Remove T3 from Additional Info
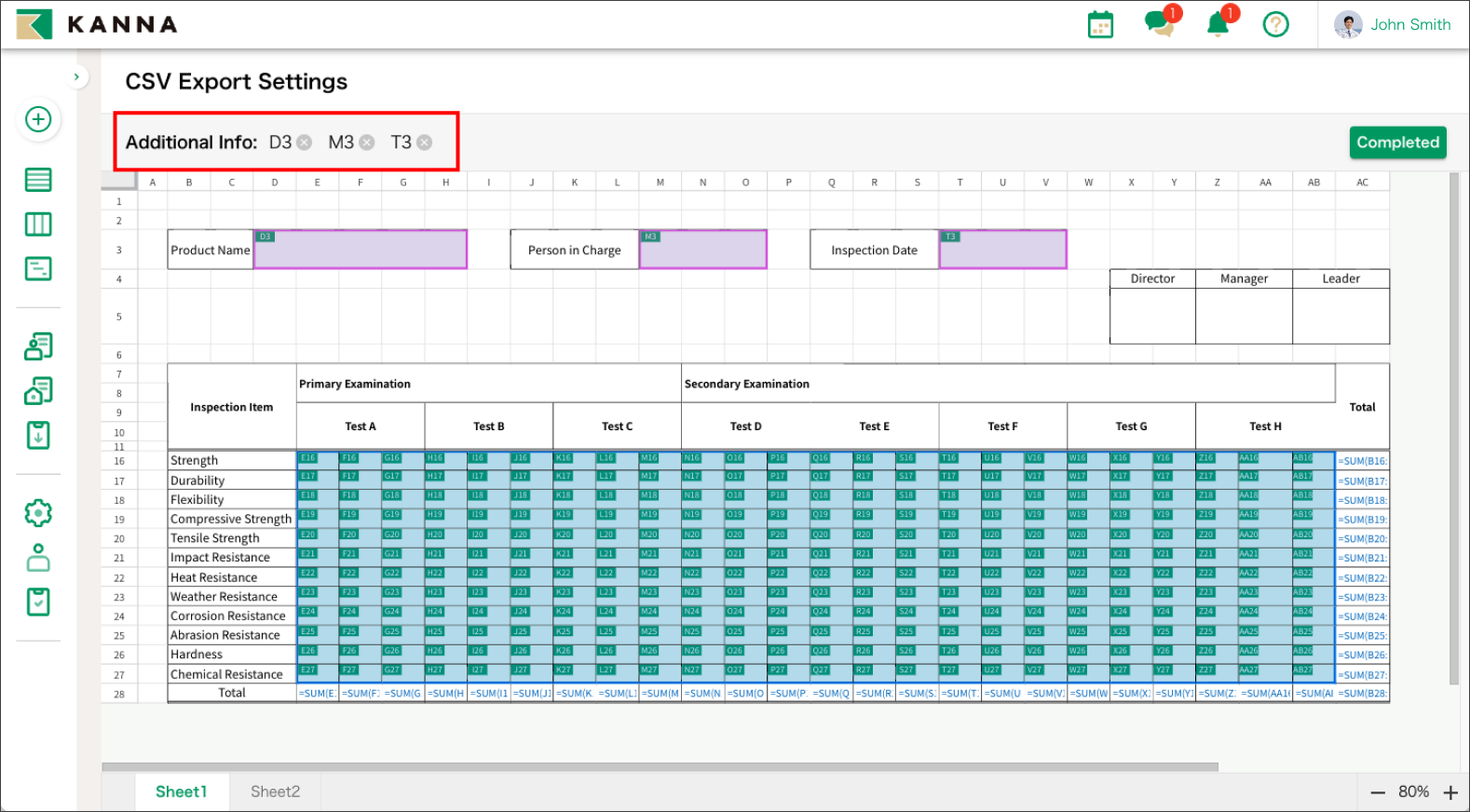This screenshot has height=812, width=1470. [425, 142]
